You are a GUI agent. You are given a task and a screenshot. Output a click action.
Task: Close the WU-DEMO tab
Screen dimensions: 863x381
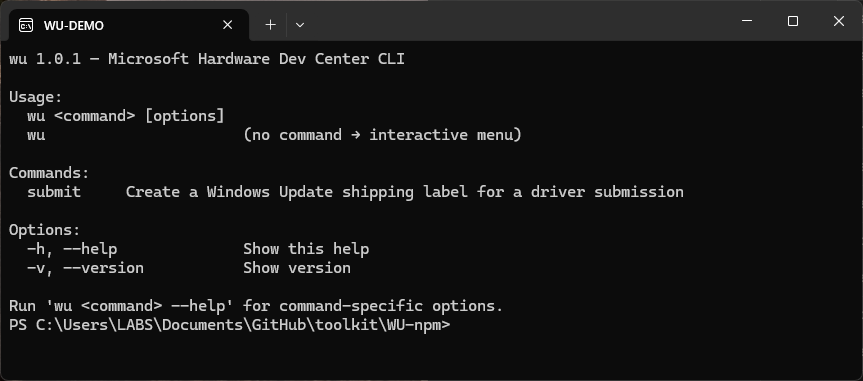click(227, 25)
